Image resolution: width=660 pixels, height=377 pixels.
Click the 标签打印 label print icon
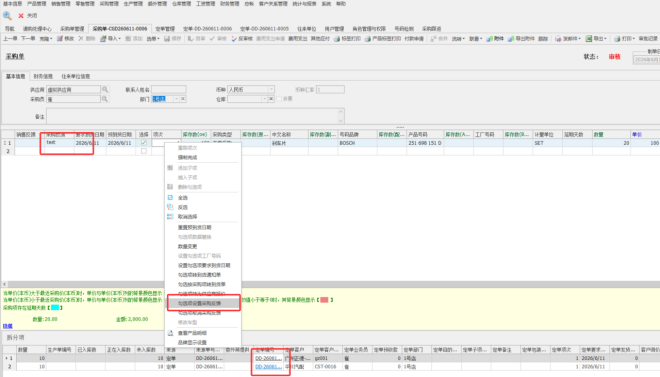click(x=337, y=38)
